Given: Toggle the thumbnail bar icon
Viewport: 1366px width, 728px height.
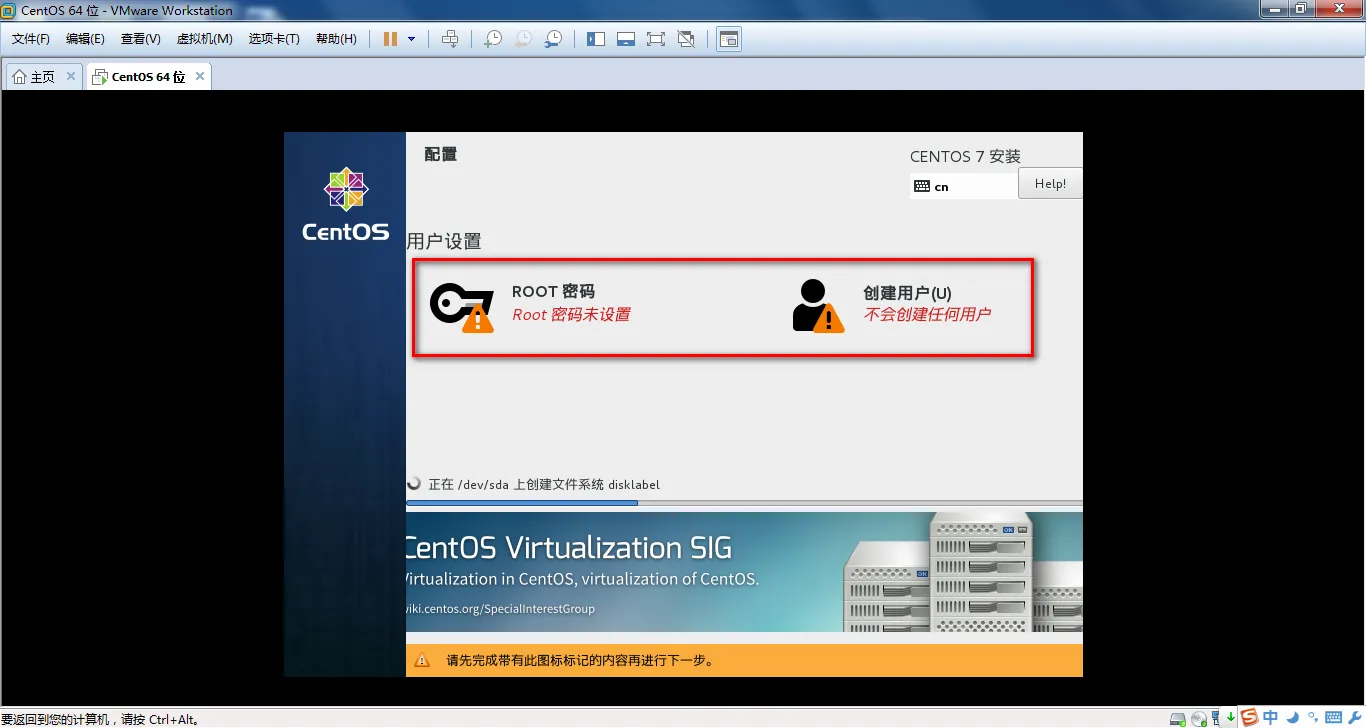Looking at the screenshot, I should click(626, 39).
